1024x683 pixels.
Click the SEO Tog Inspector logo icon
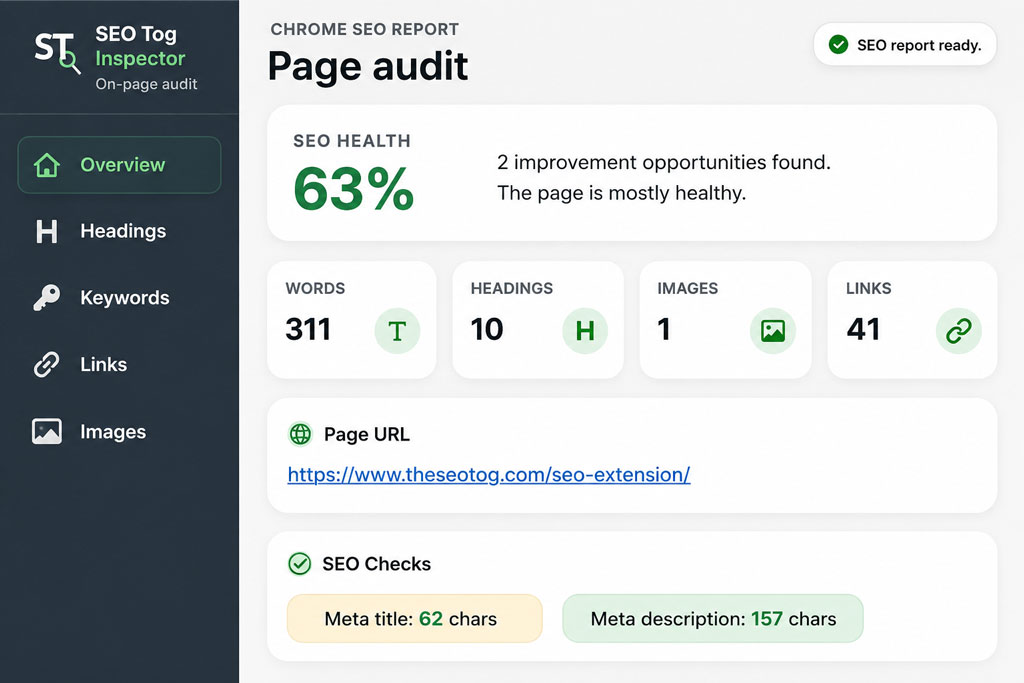click(x=57, y=52)
